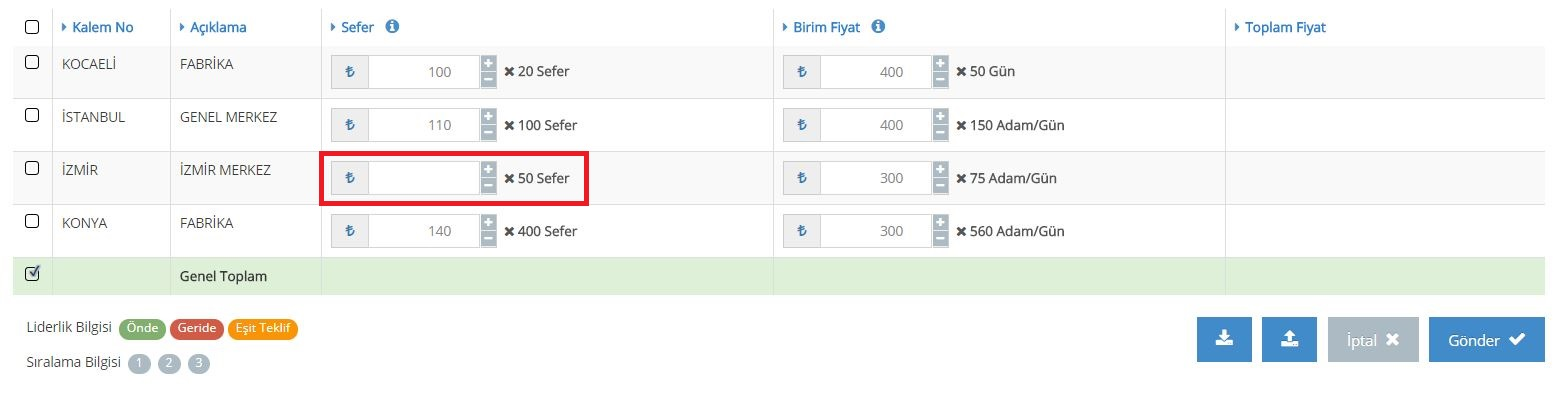Click the green Önde badge

click(x=142, y=328)
